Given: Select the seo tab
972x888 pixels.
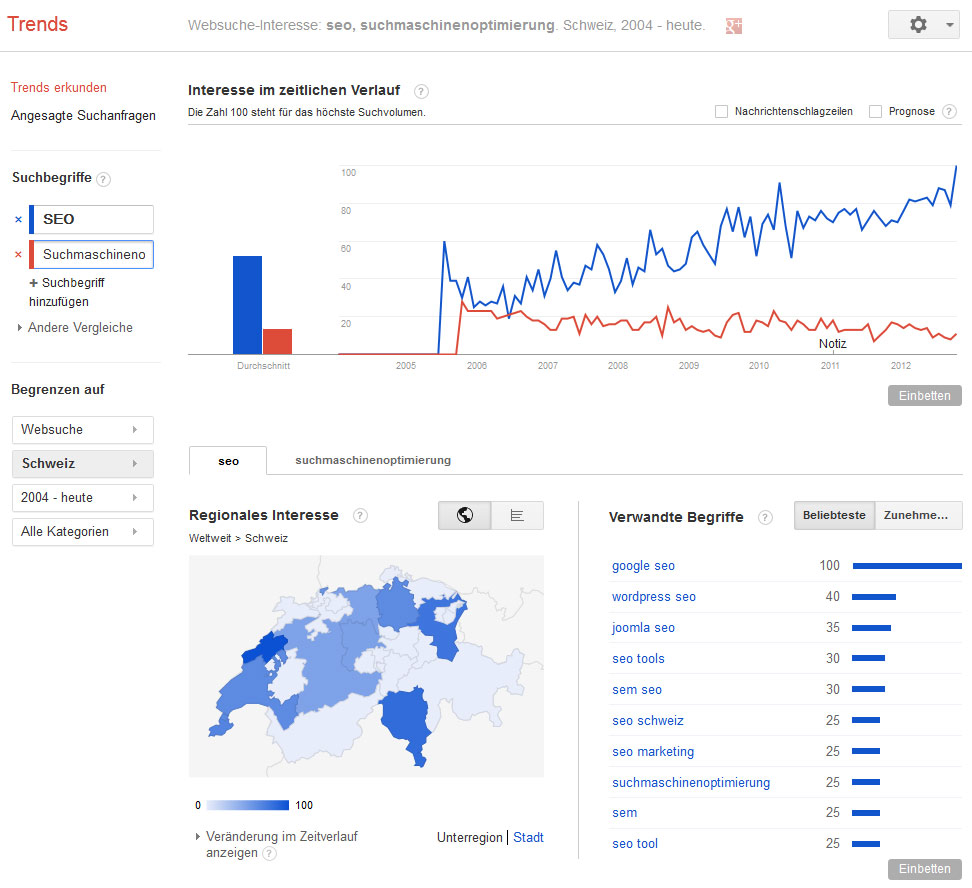Looking at the screenshot, I should coord(228,461).
